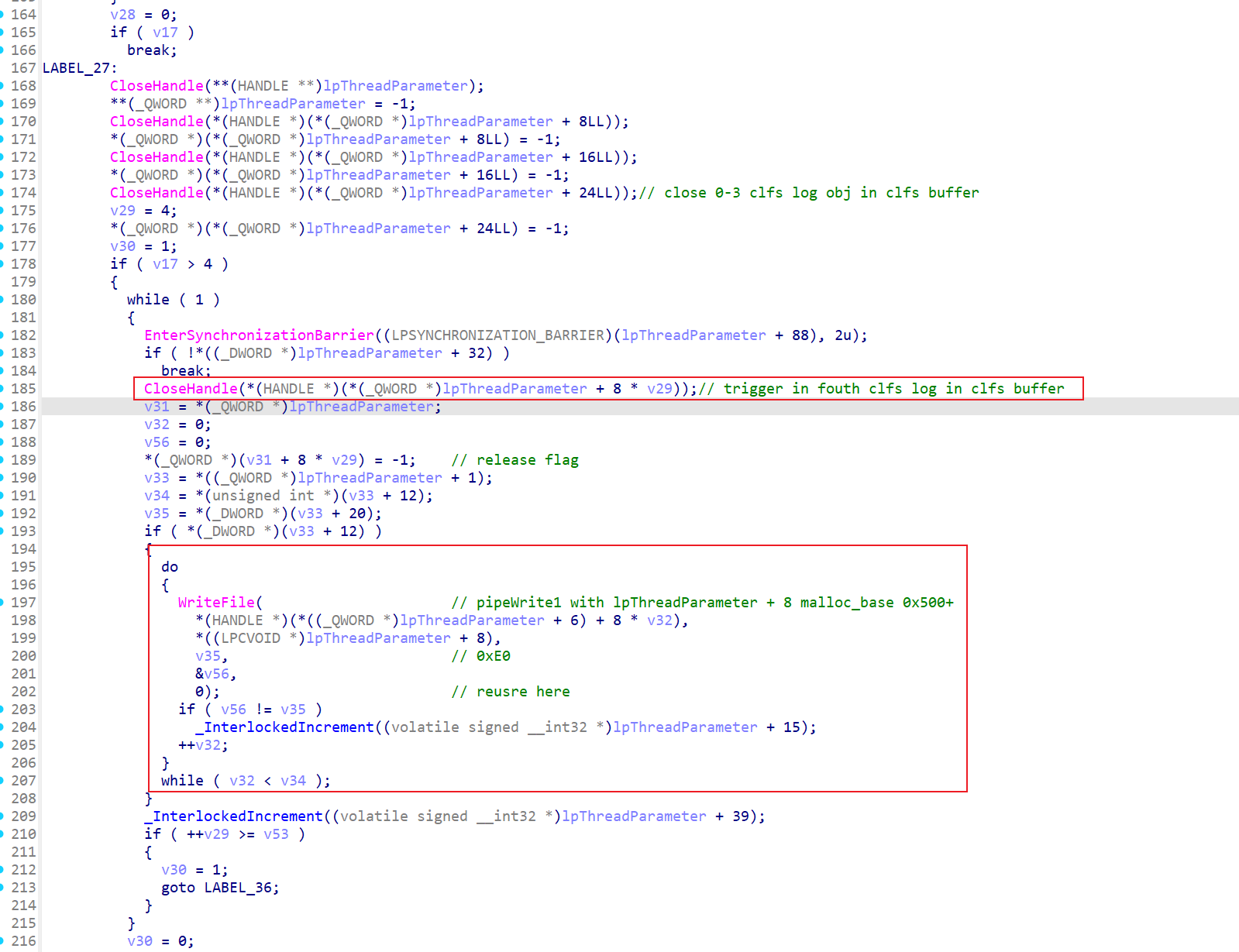
Task: Toggle breakpoint dot beside line 197
Action: click(x=2, y=603)
